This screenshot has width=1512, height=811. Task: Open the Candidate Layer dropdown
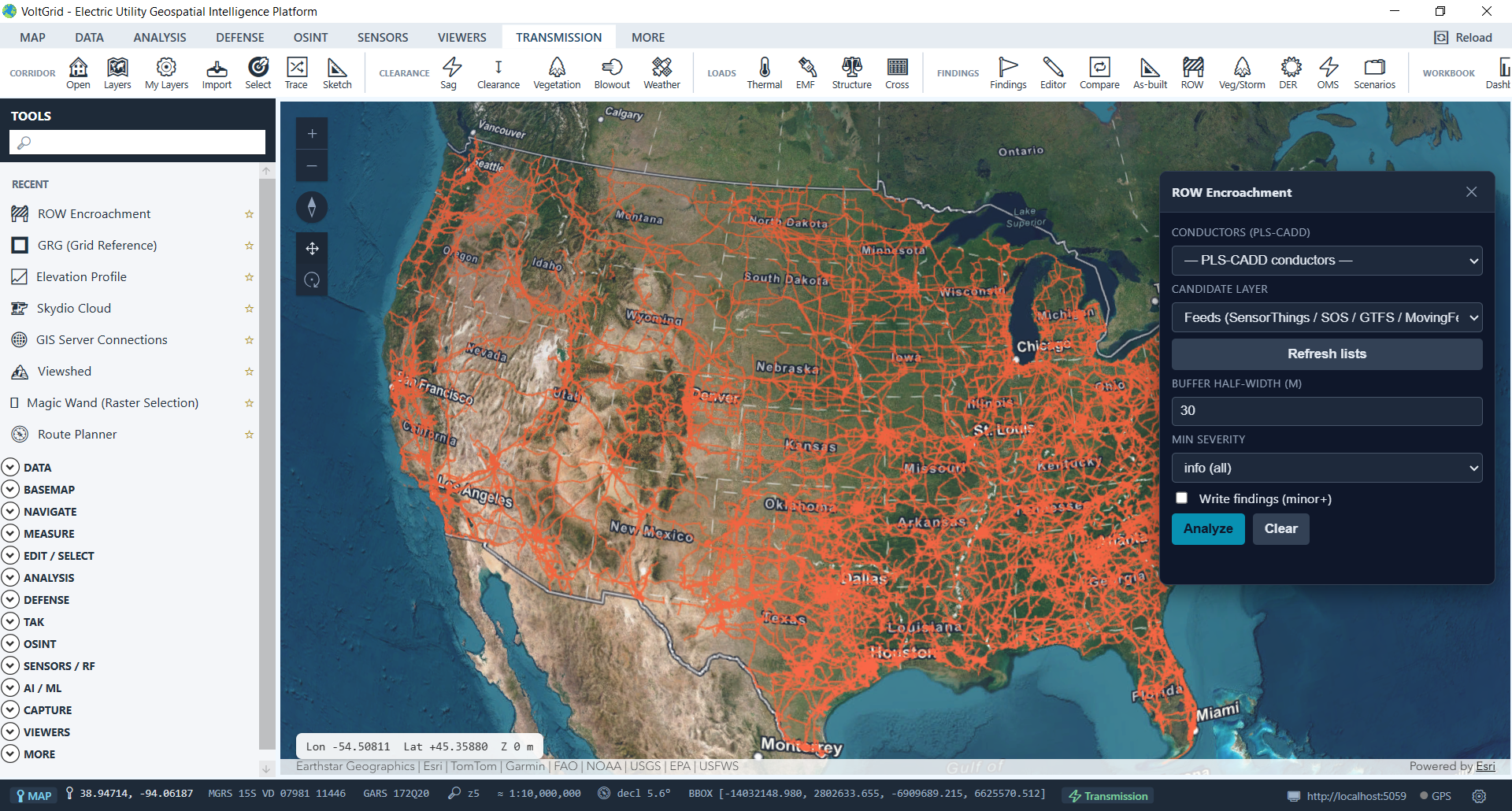point(1327,318)
